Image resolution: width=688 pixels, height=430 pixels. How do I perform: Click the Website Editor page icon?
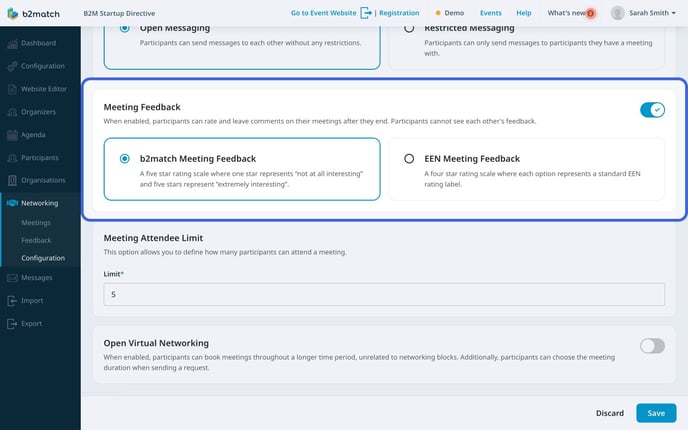tap(12, 89)
